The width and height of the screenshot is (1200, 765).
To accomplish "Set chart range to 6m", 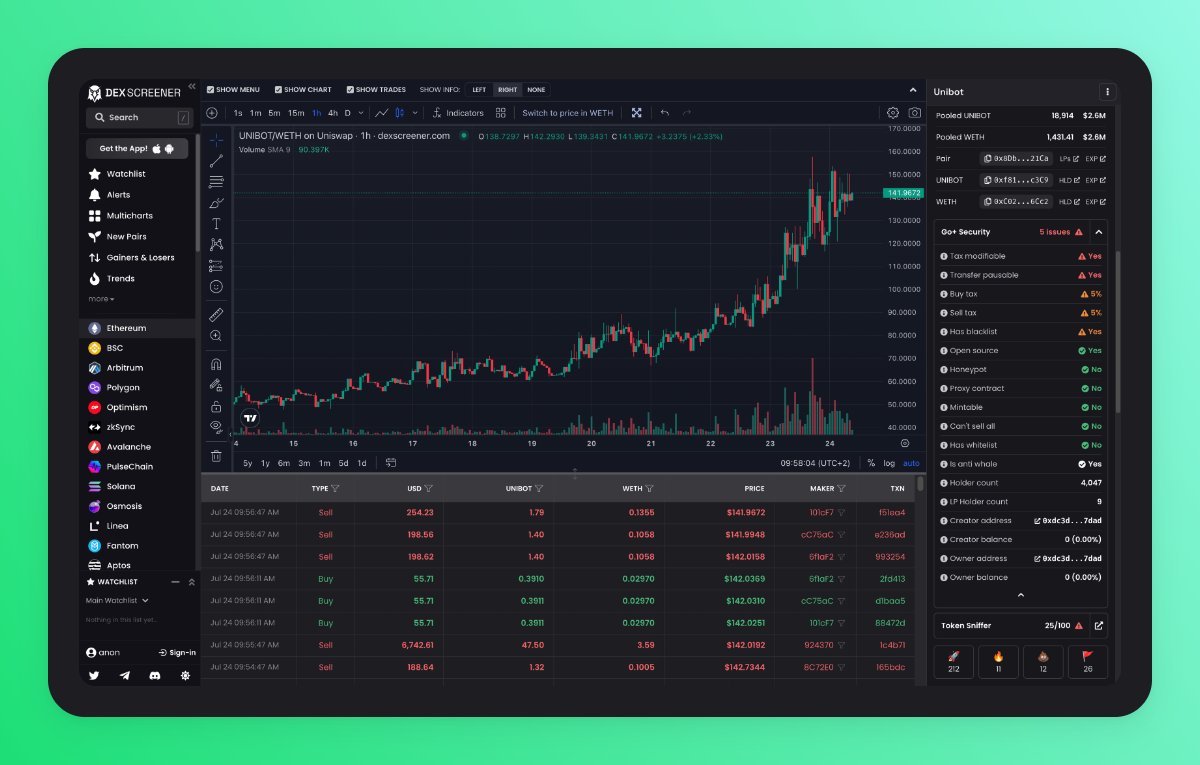I will coord(284,463).
